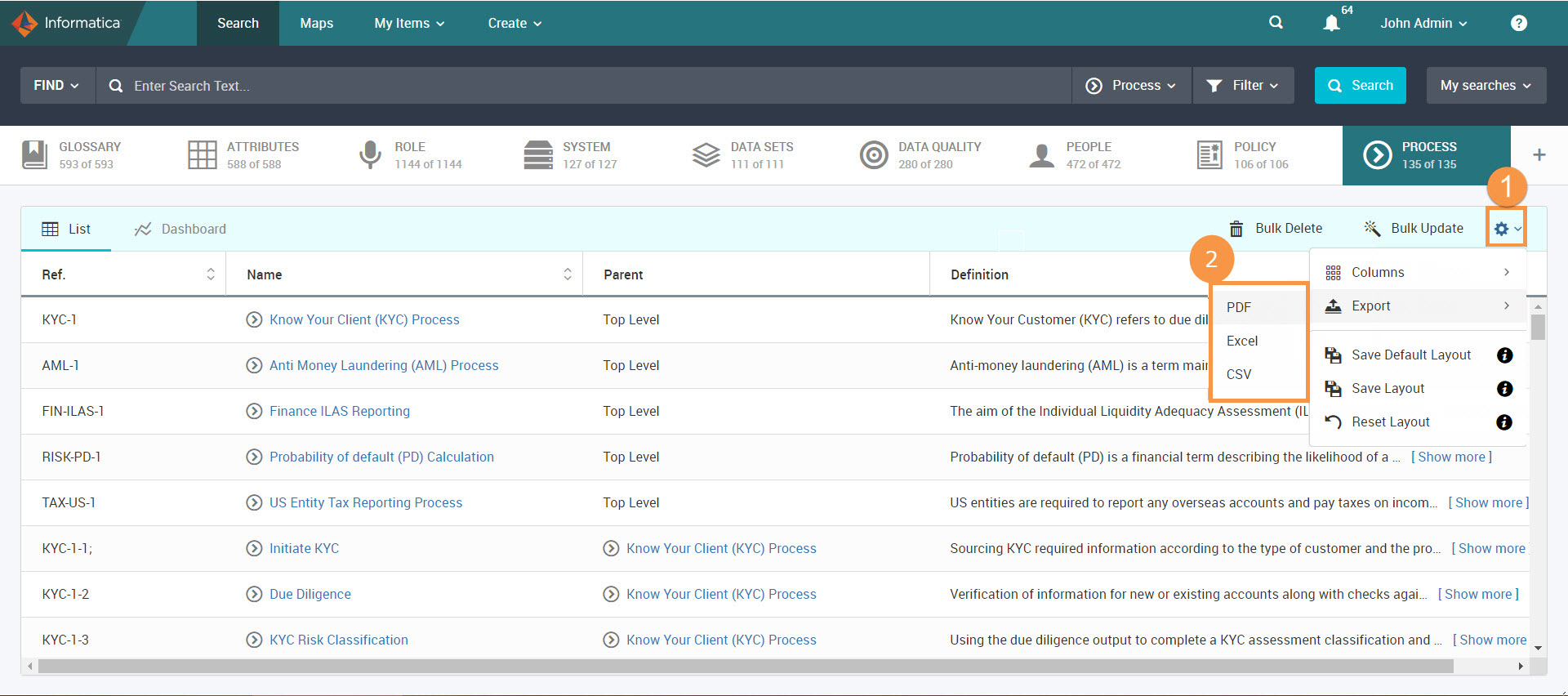Show info for Save Default Layout

[x=1504, y=355]
